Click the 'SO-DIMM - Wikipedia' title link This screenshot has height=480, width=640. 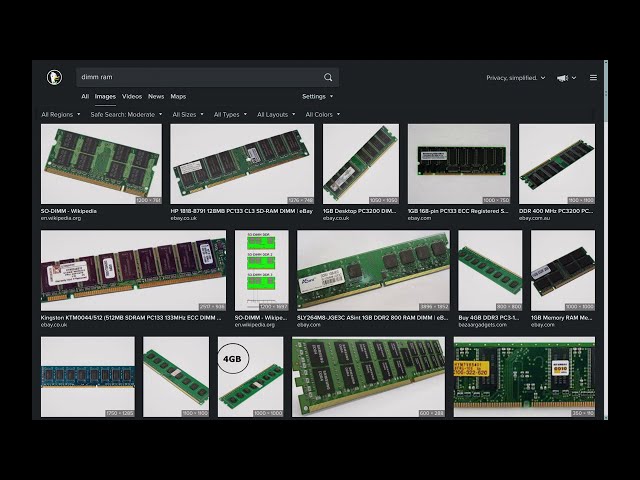69,211
